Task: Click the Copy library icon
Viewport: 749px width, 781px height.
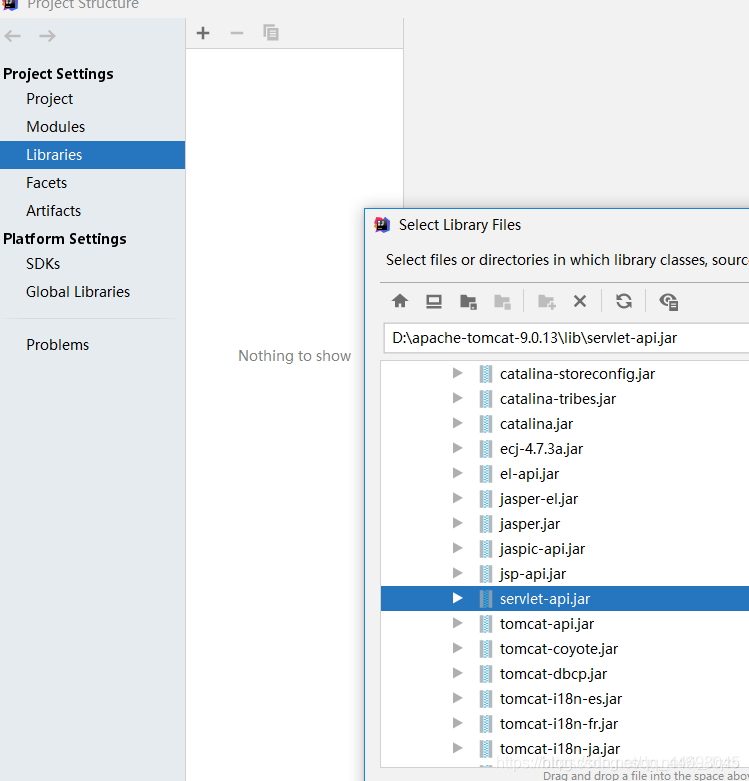Action: [x=270, y=33]
